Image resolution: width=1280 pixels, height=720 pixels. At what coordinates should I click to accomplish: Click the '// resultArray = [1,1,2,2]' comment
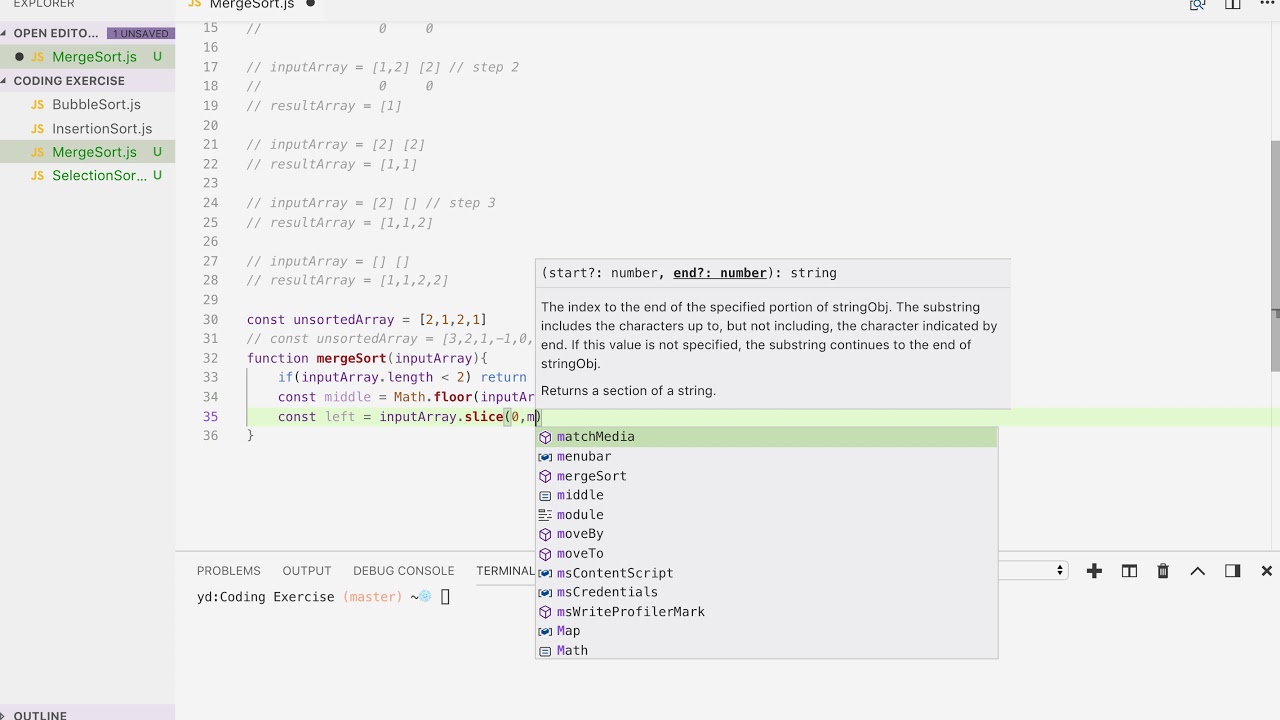347,281
